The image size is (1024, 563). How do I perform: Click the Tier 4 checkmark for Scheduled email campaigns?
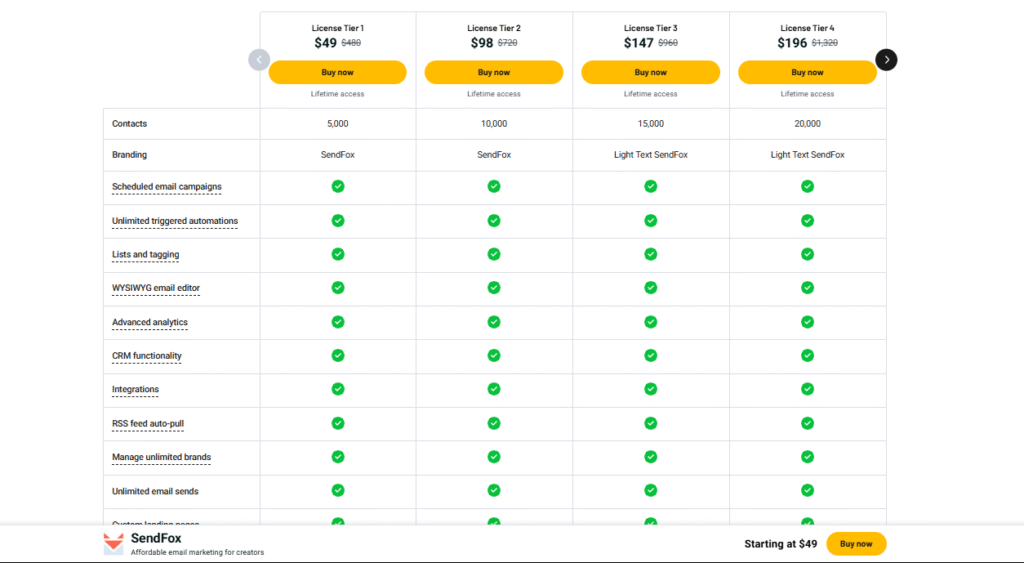tap(807, 186)
